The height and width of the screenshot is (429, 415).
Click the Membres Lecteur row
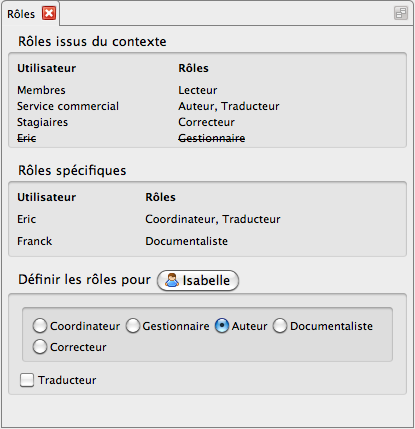[207, 90]
